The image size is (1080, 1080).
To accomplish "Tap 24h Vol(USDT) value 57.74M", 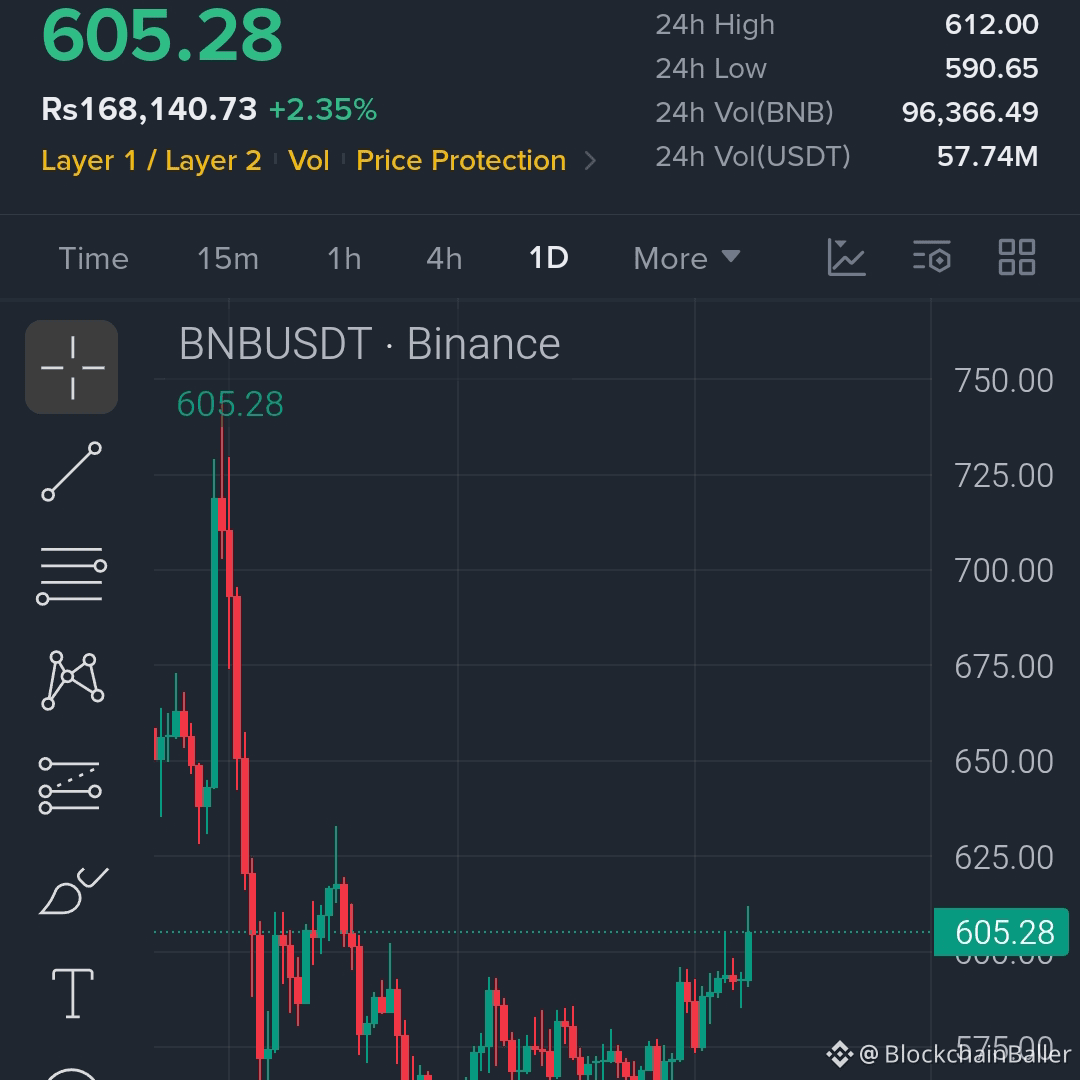I will (987, 156).
